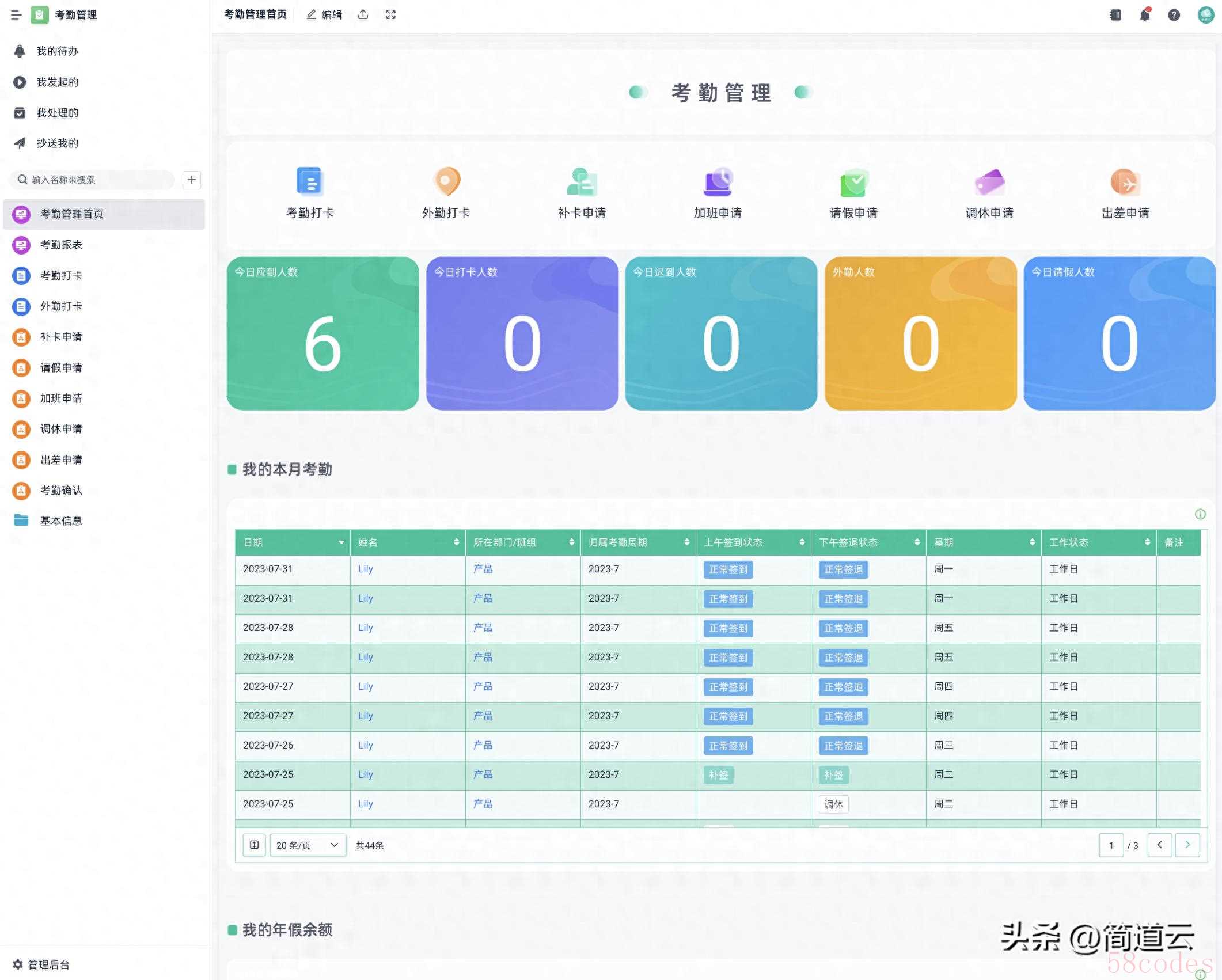Click info icon near 我的年假余额 section

pos(1200,974)
